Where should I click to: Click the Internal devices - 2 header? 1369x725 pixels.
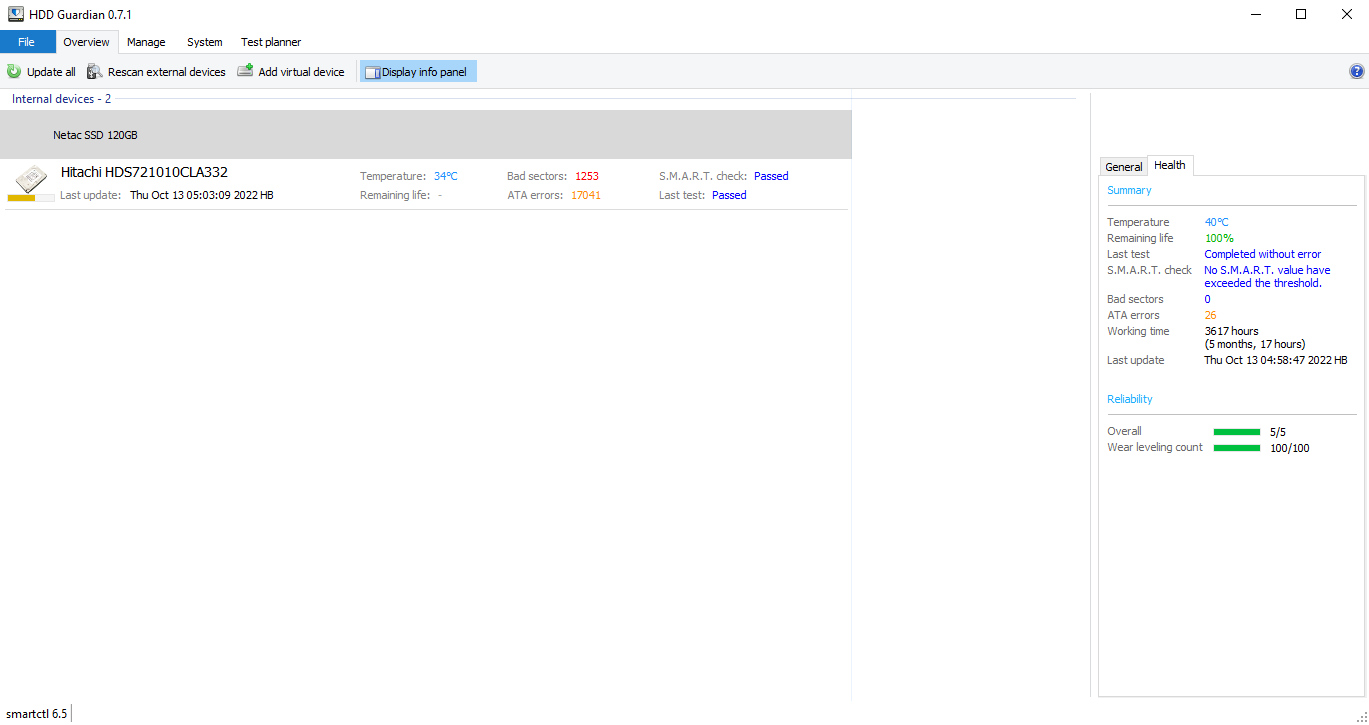tap(61, 99)
